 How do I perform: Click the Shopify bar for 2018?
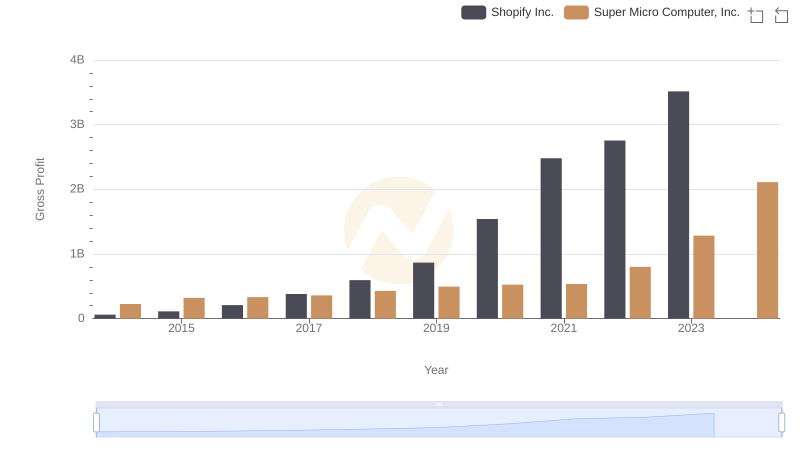point(360,299)
